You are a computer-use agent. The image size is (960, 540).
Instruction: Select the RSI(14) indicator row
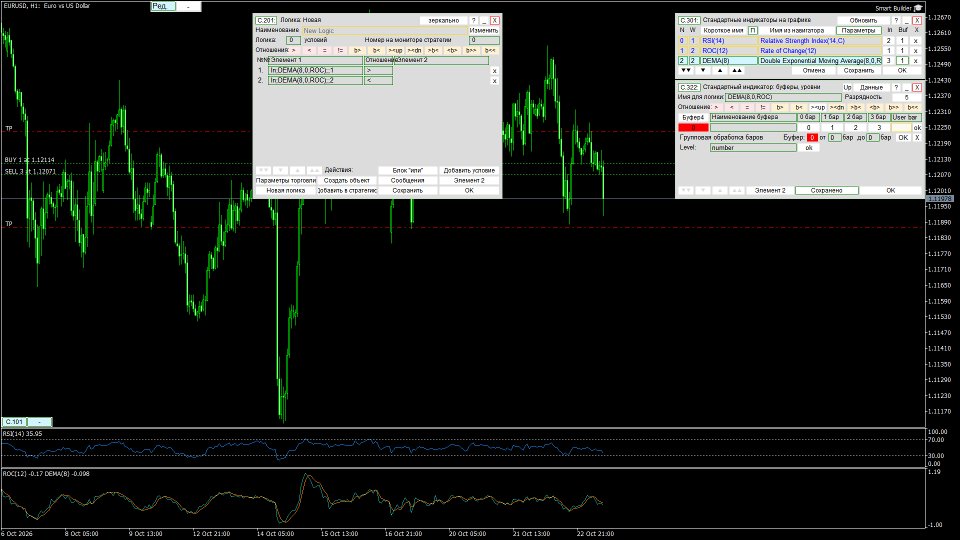[x=729, y=41]
